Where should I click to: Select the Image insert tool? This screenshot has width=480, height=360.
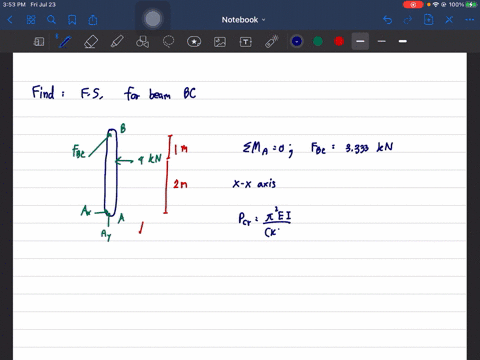point(220,42)
